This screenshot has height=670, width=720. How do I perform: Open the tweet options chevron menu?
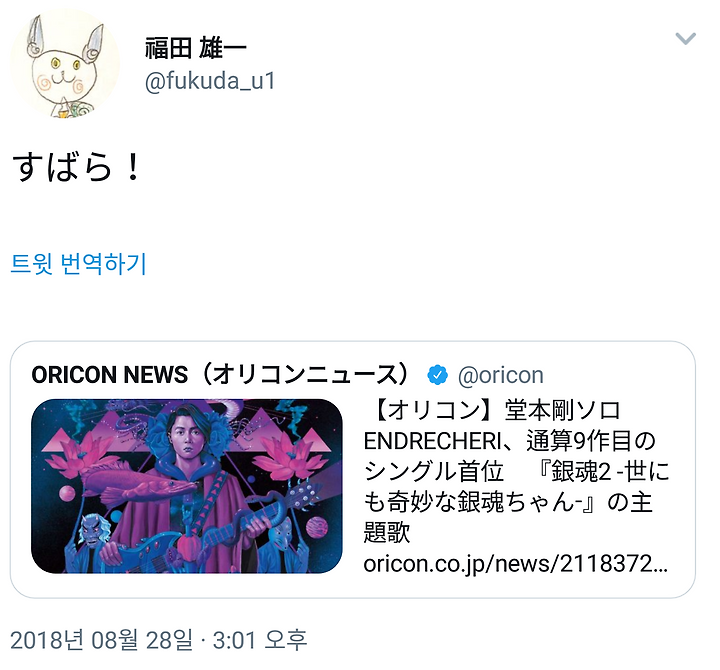pyautogui.click(x=685, y=38)
